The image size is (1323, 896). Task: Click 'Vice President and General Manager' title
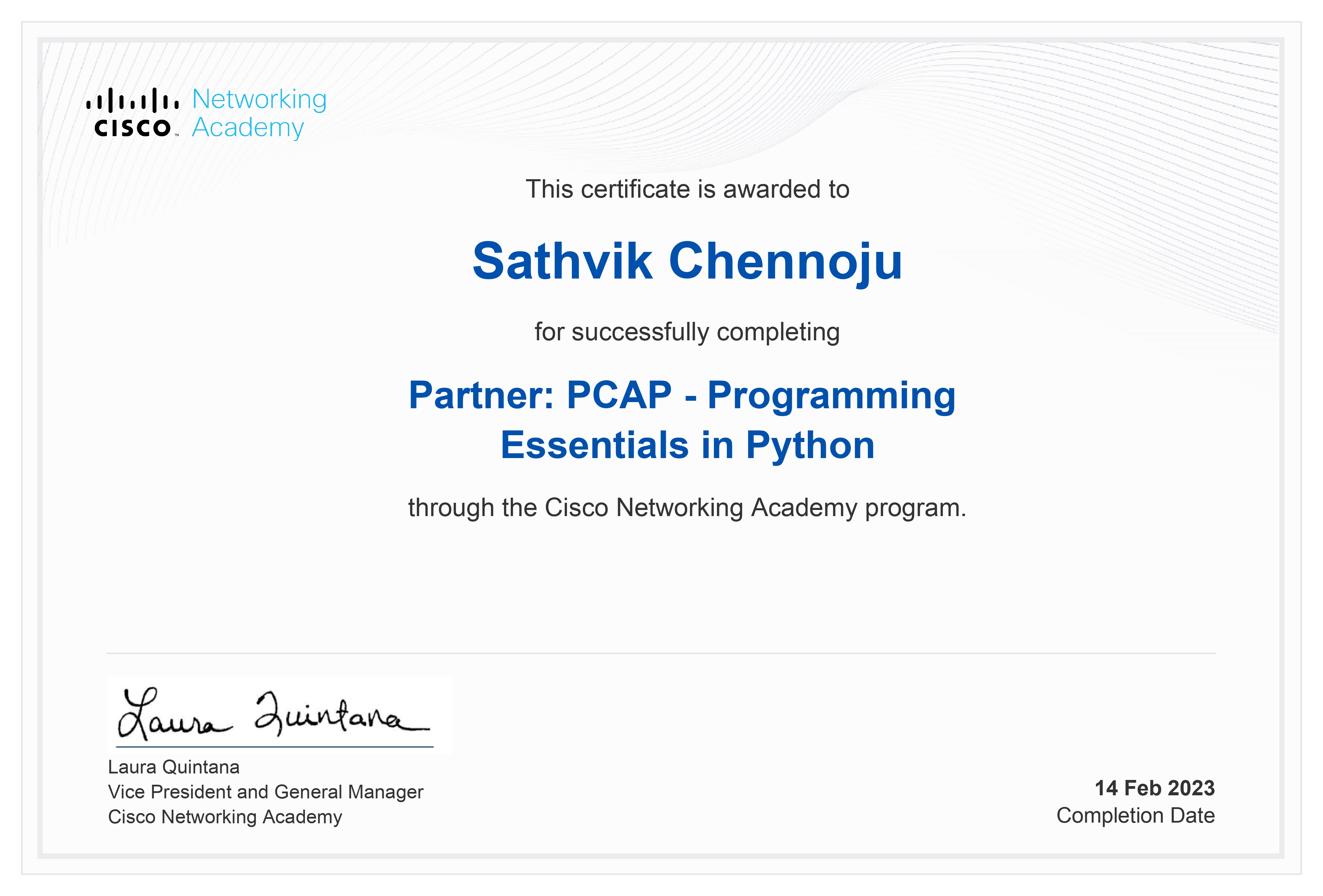click(265, 792)
